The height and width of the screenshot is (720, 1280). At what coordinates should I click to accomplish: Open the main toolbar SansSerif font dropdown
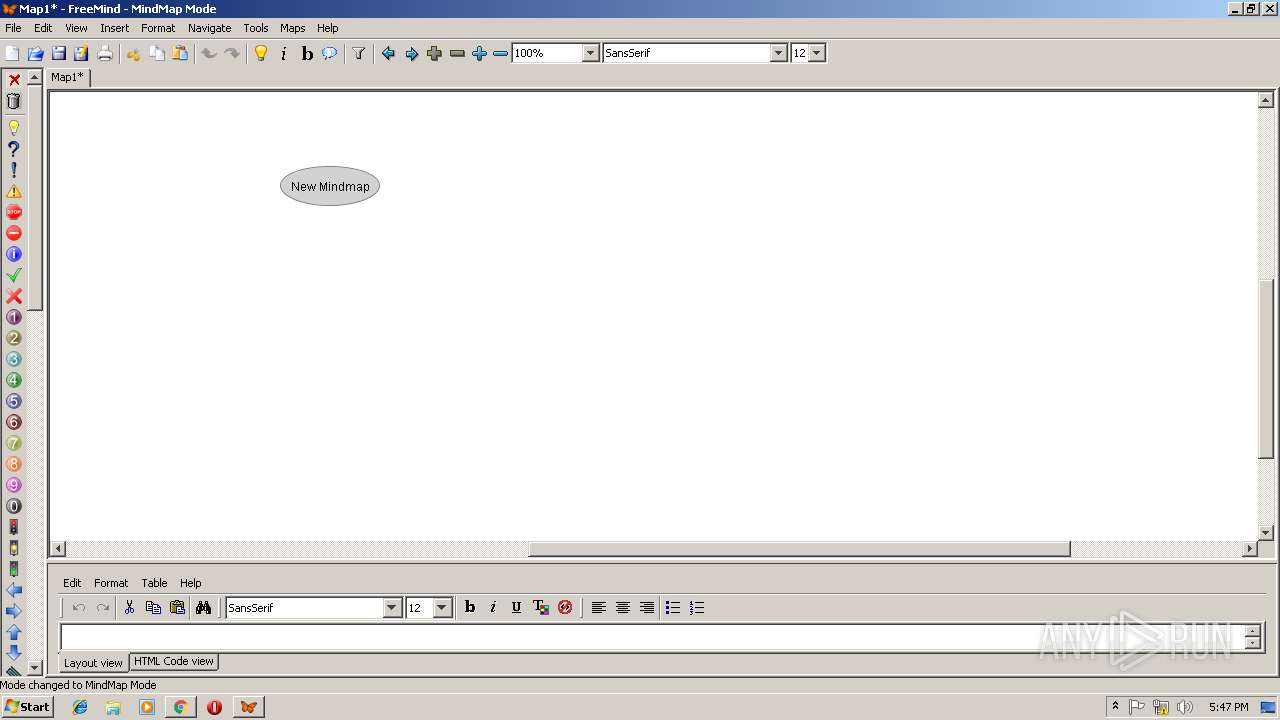click(x=779, y=53)
